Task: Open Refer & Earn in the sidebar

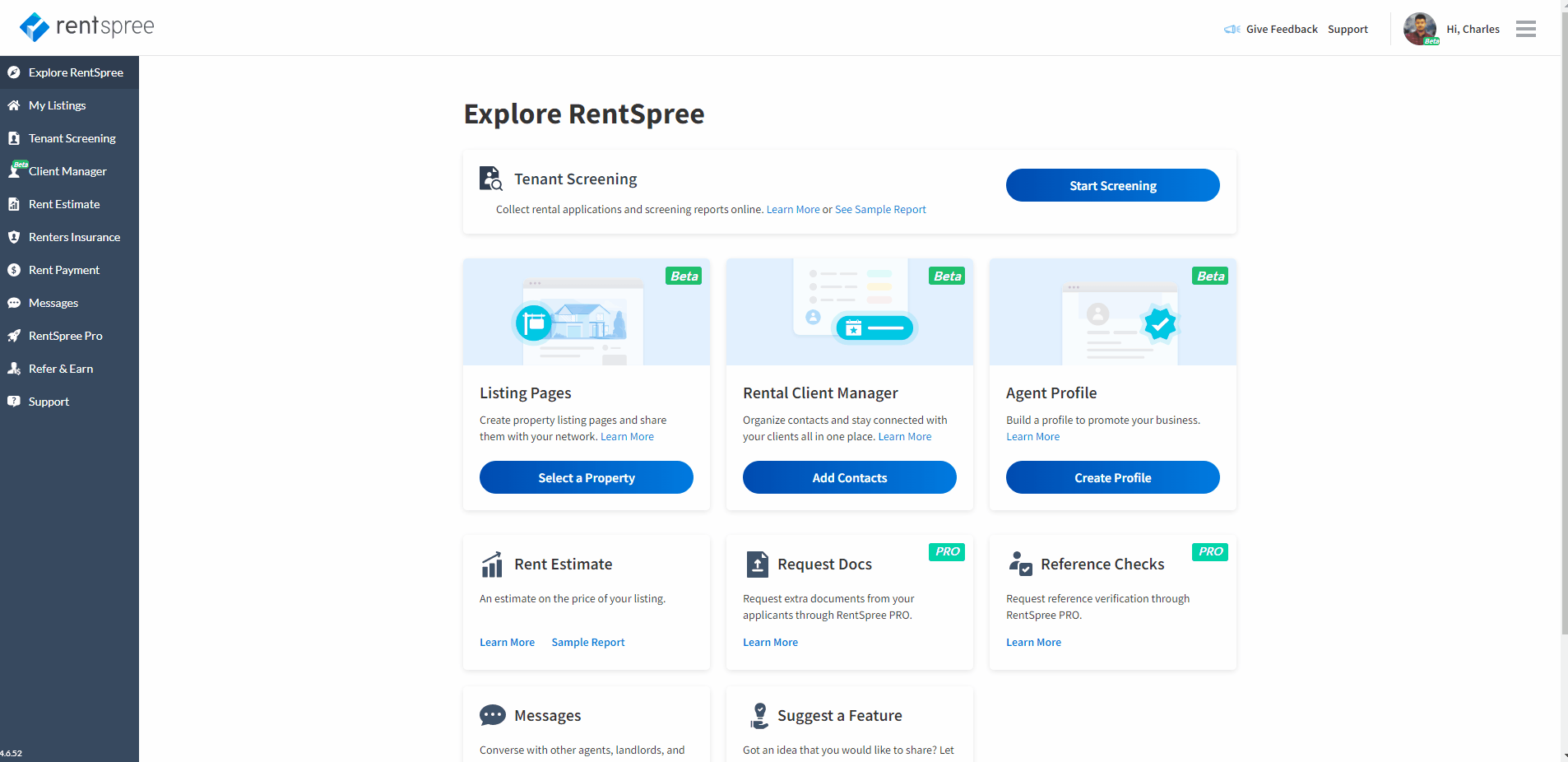Action: 69,369
